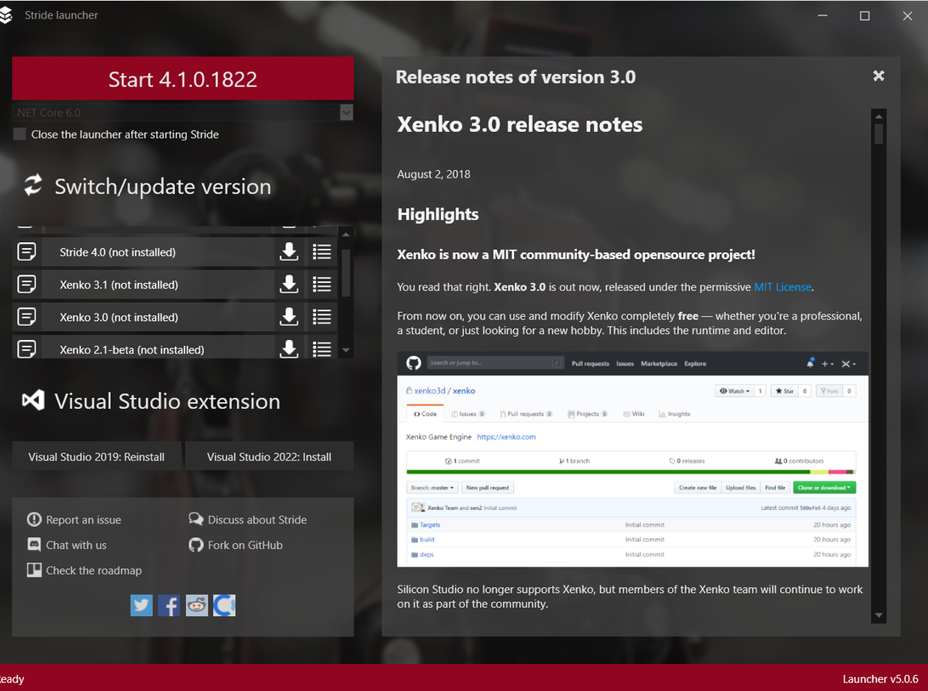This screenshot has width=928, height=691.
Task: Click the Stride logo in title bar
Action: [5, 15]
